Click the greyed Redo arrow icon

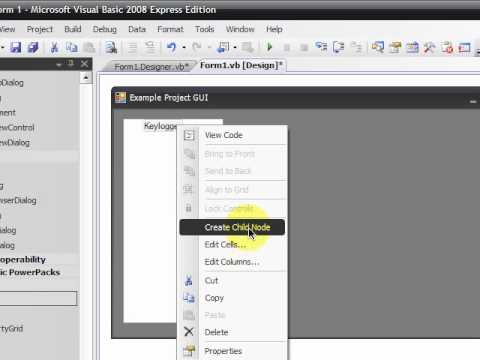[197, 47]
